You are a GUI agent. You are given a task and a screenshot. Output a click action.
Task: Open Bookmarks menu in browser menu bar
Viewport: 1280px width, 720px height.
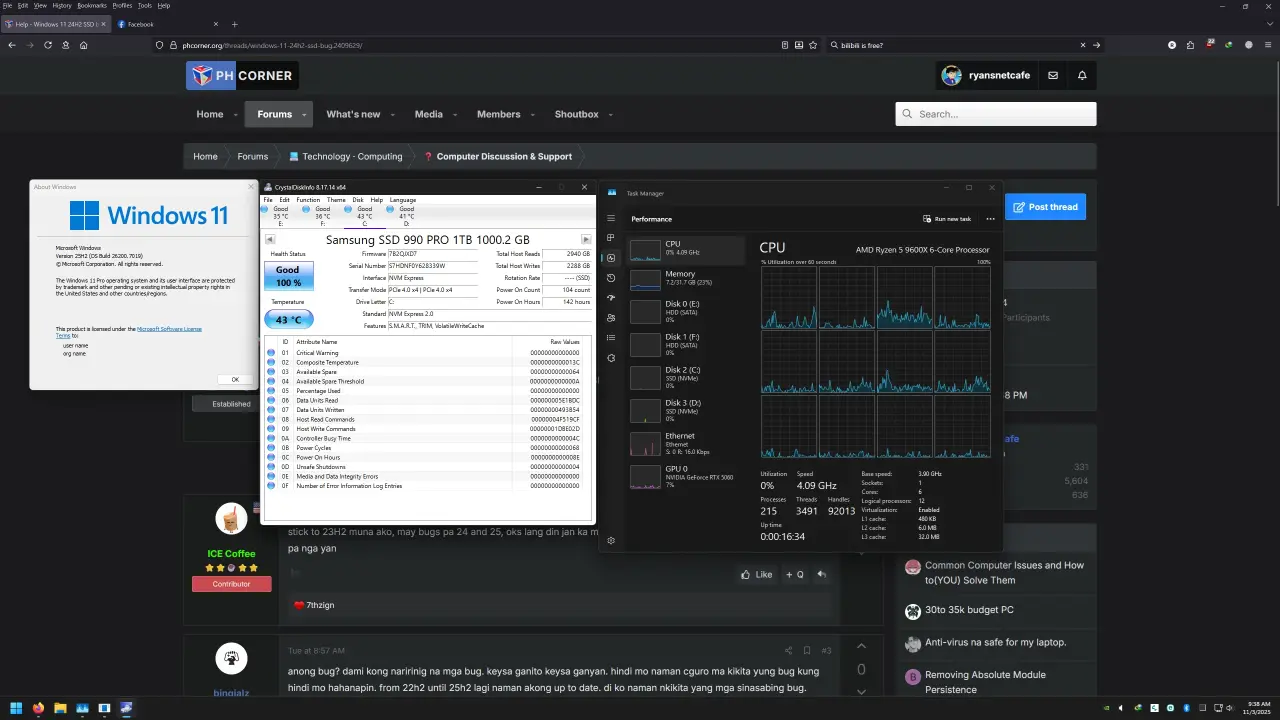click(92, 5)
